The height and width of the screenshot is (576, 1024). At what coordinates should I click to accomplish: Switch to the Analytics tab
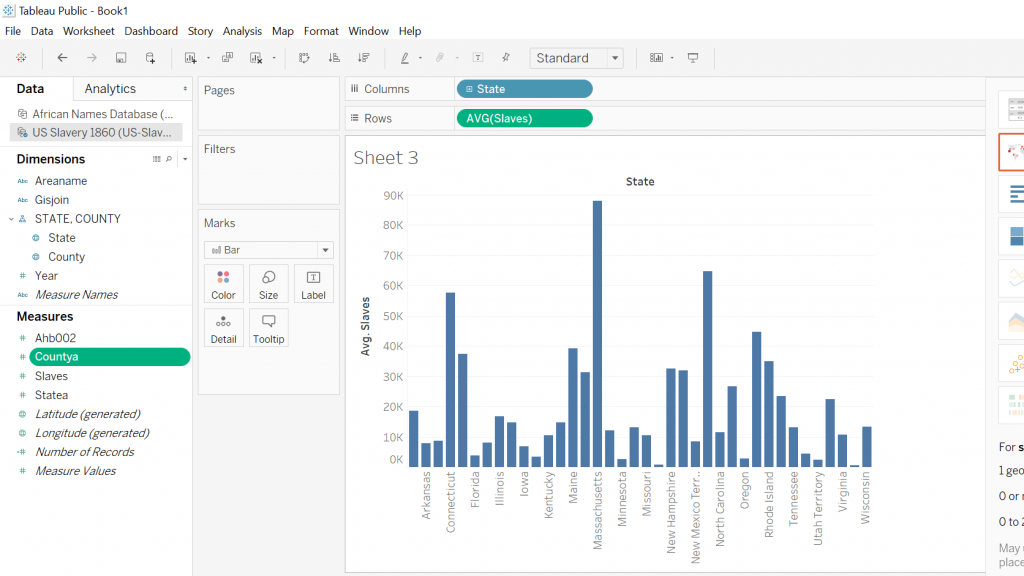click(110, 89)
